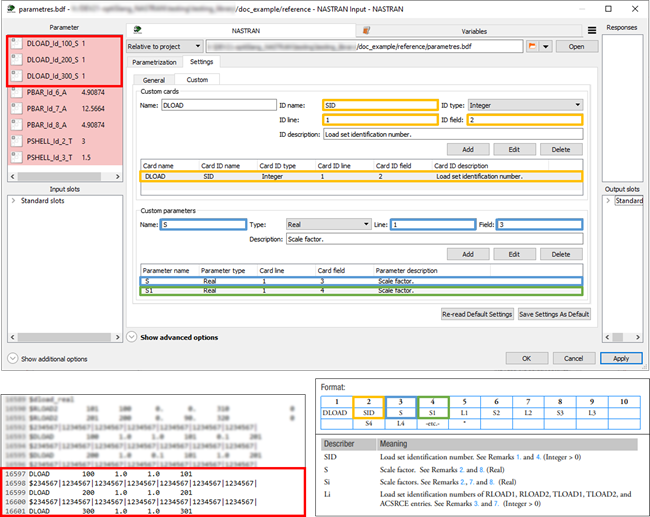Click the Card ID name column header

point(228,166)
